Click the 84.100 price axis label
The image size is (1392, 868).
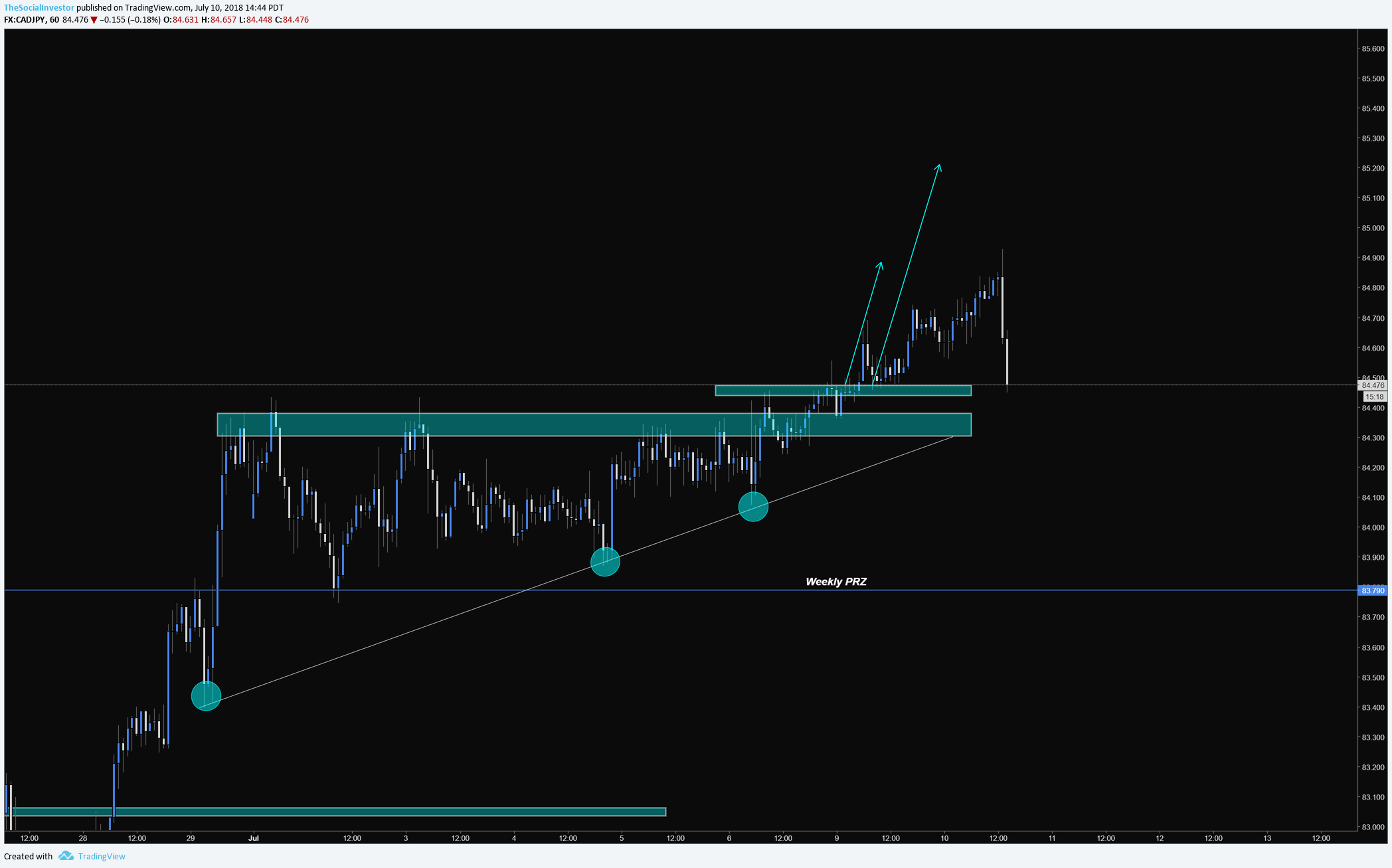click(1373, 498)
